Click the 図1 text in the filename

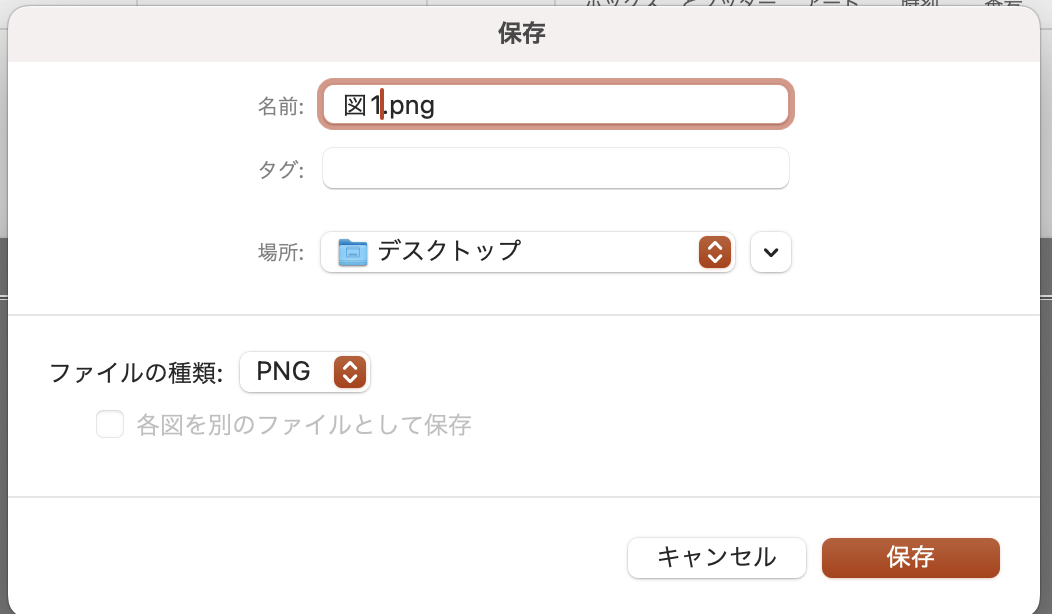361,105
